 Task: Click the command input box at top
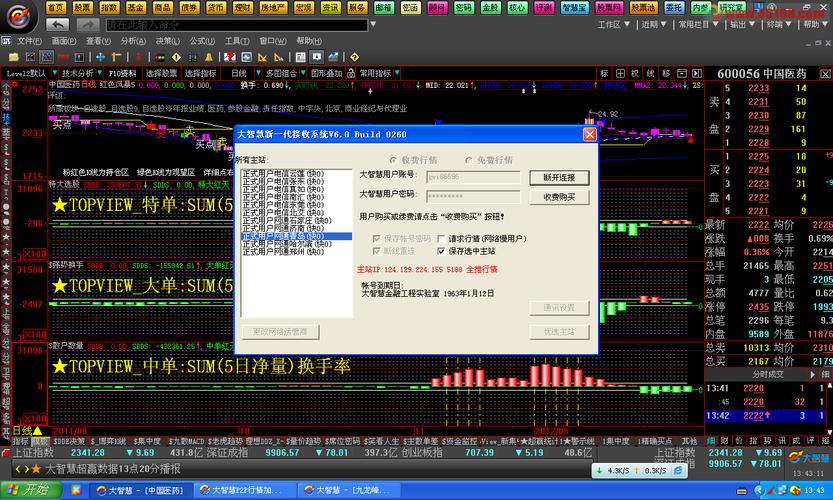tap(236, 25)
